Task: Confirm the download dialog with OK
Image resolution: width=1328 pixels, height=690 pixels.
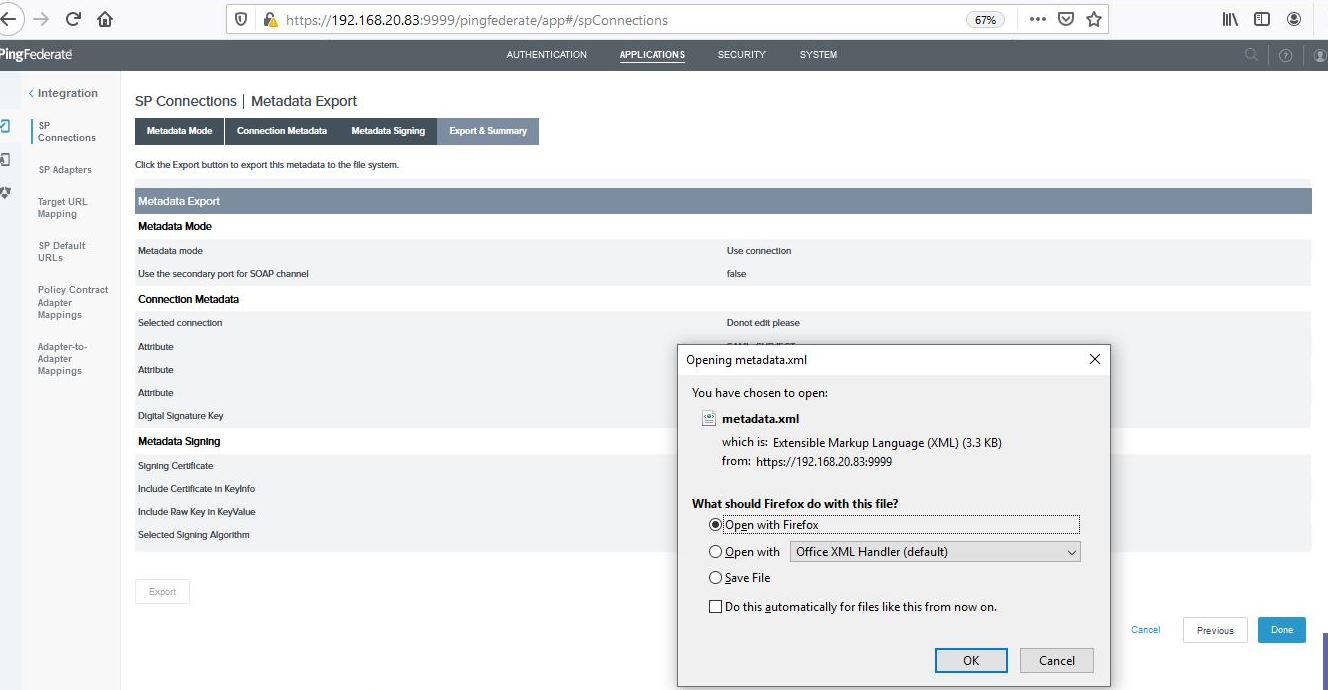Action: point(971,660)
